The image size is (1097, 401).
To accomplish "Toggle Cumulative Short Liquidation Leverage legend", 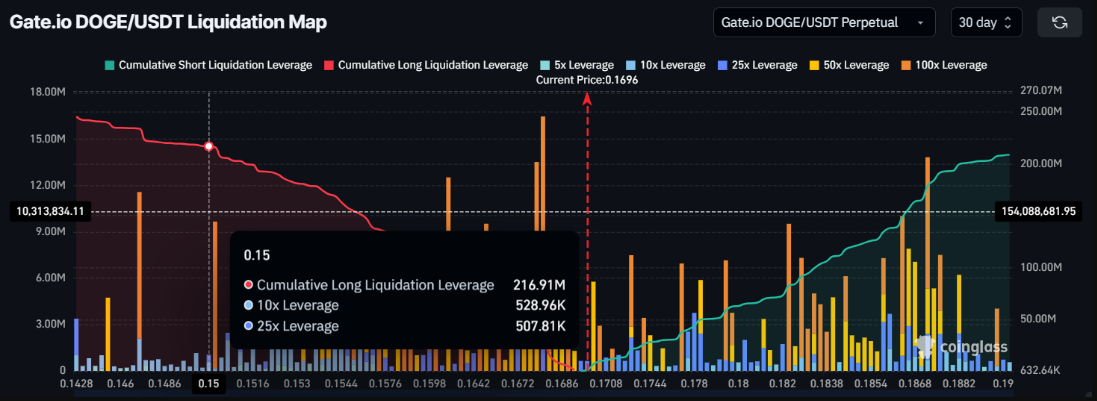I will [208, 65].
